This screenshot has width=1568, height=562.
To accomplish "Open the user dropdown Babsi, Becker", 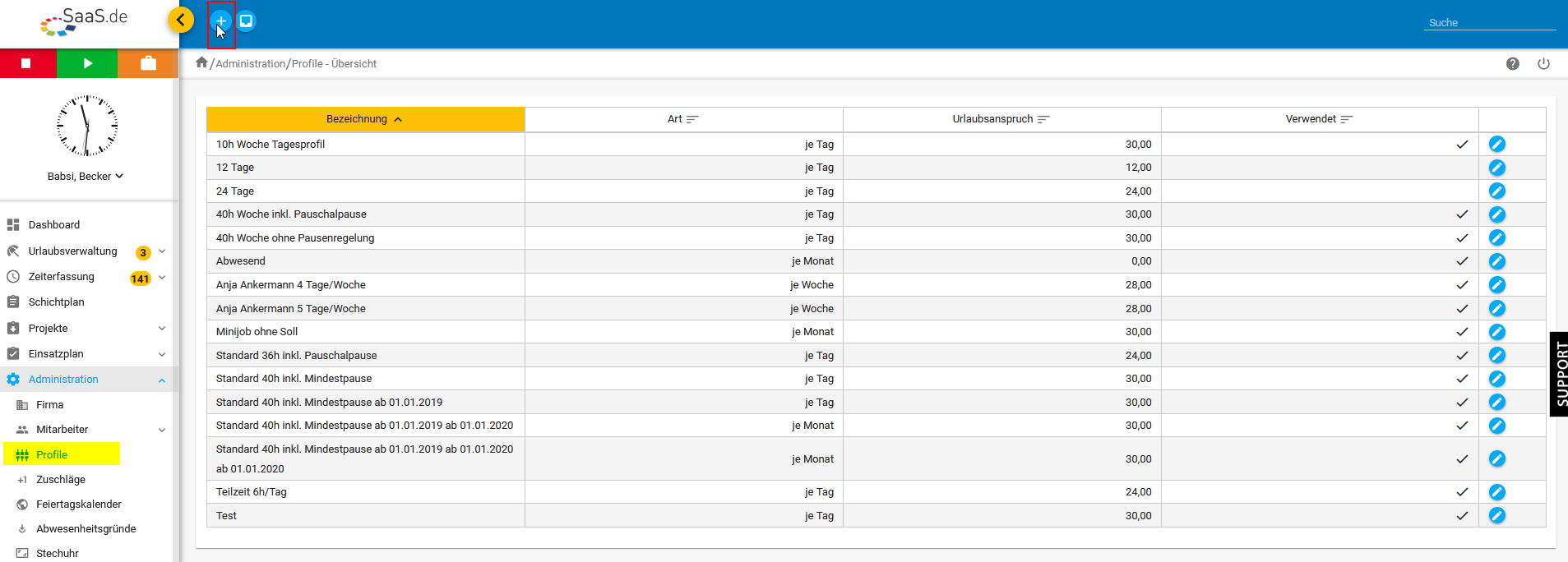I will click(86, 176).
